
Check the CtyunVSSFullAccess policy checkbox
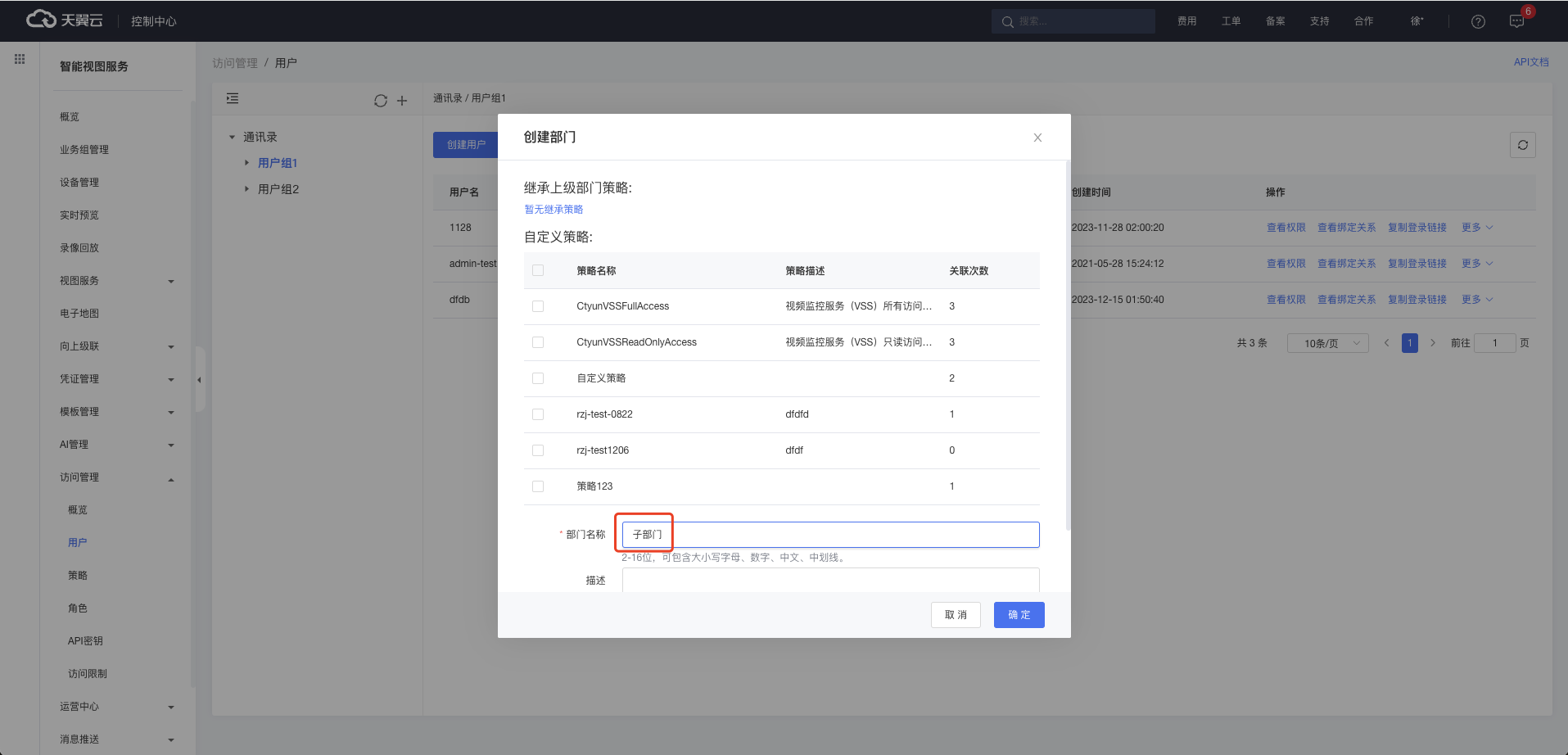pyautogui.click(x=538, y=306)
